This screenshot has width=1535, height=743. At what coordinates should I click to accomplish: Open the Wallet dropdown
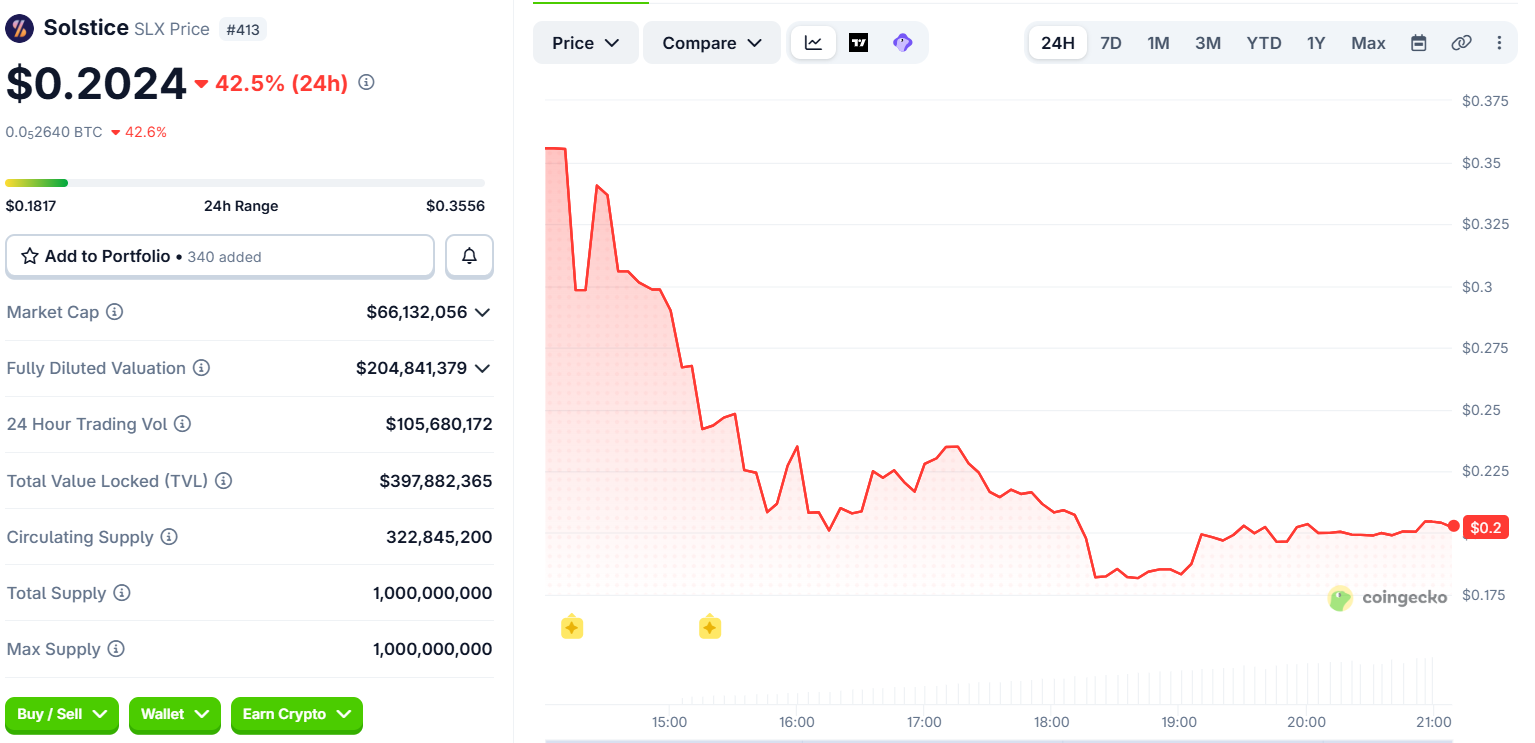click(x=175, y=714)
